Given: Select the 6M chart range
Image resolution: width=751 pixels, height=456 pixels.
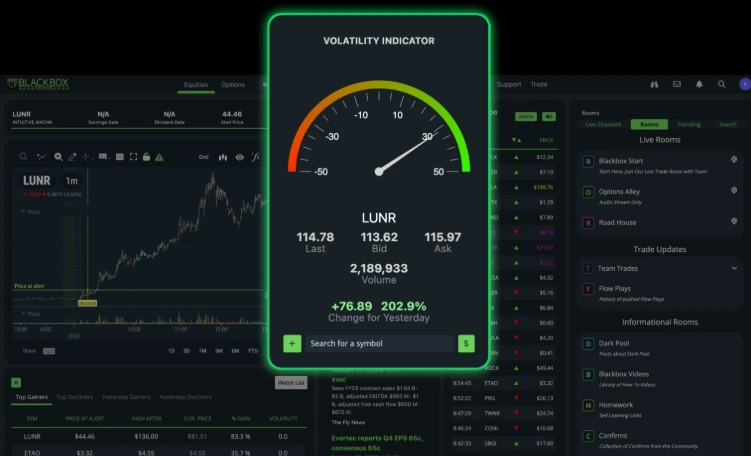Looking at the screenshot, I should coord(235,351).
